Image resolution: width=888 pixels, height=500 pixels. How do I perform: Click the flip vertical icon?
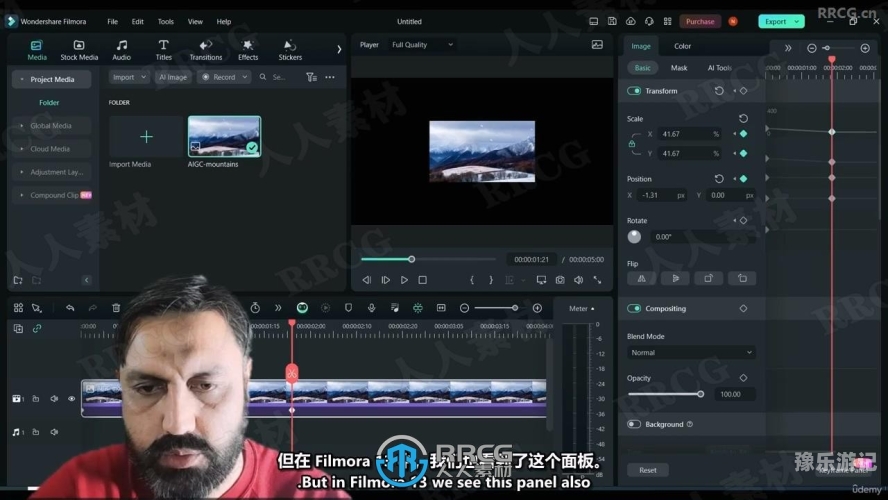(x=675, y=279)
